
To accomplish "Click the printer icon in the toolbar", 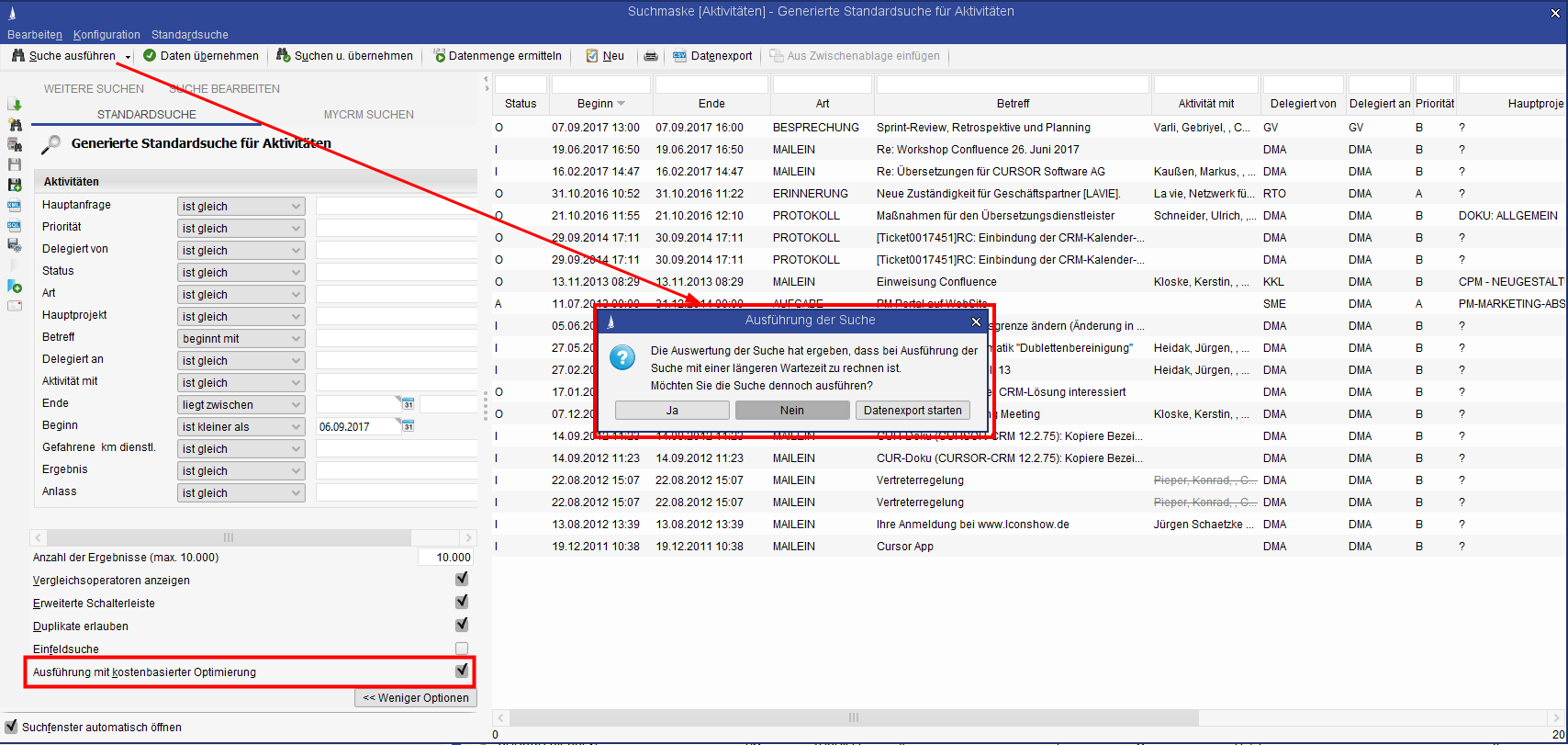I will [651, 56].
